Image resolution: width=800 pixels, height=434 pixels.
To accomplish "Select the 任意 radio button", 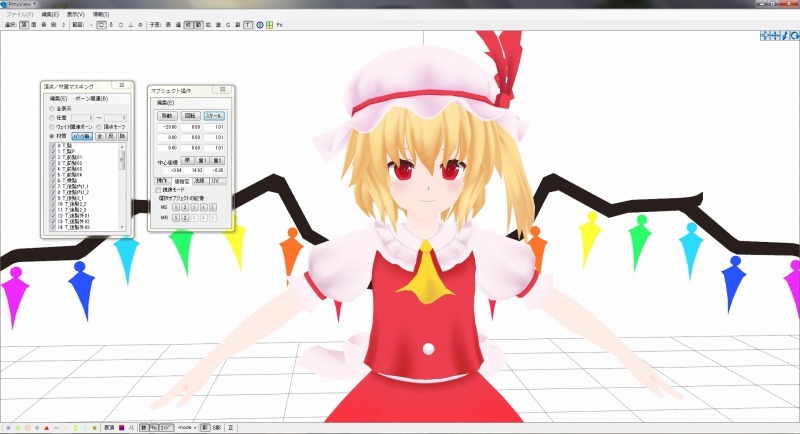I will [x=52, y=118].
